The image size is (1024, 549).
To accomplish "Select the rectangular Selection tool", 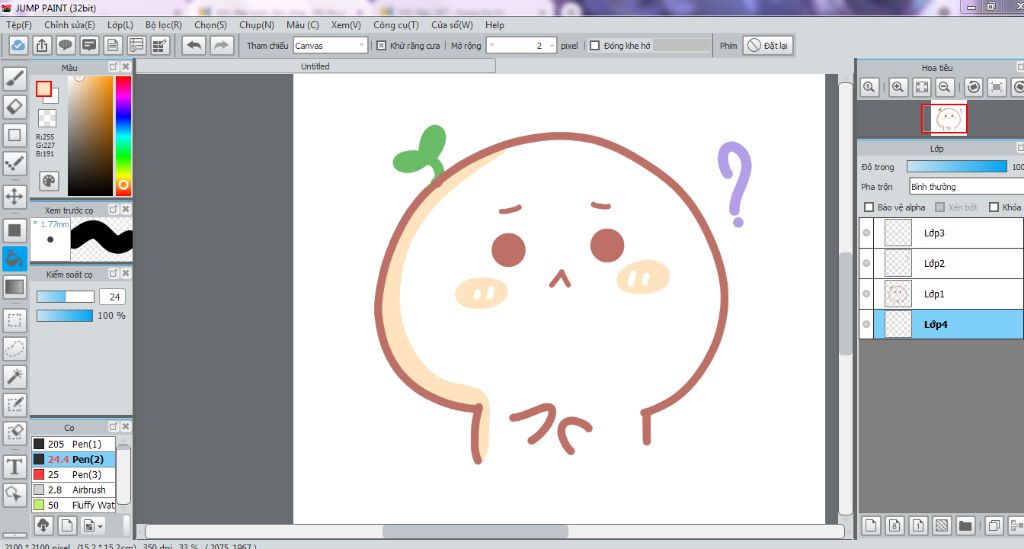I will (x=14, y=321).
